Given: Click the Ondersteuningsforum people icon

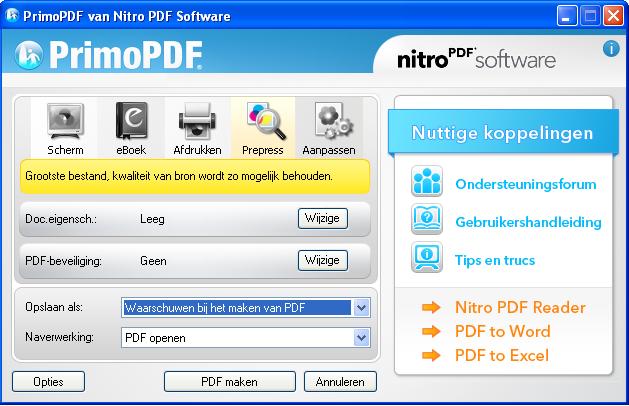Looking at the screenshot, I should pyautogui.click(x=427, y=184).
